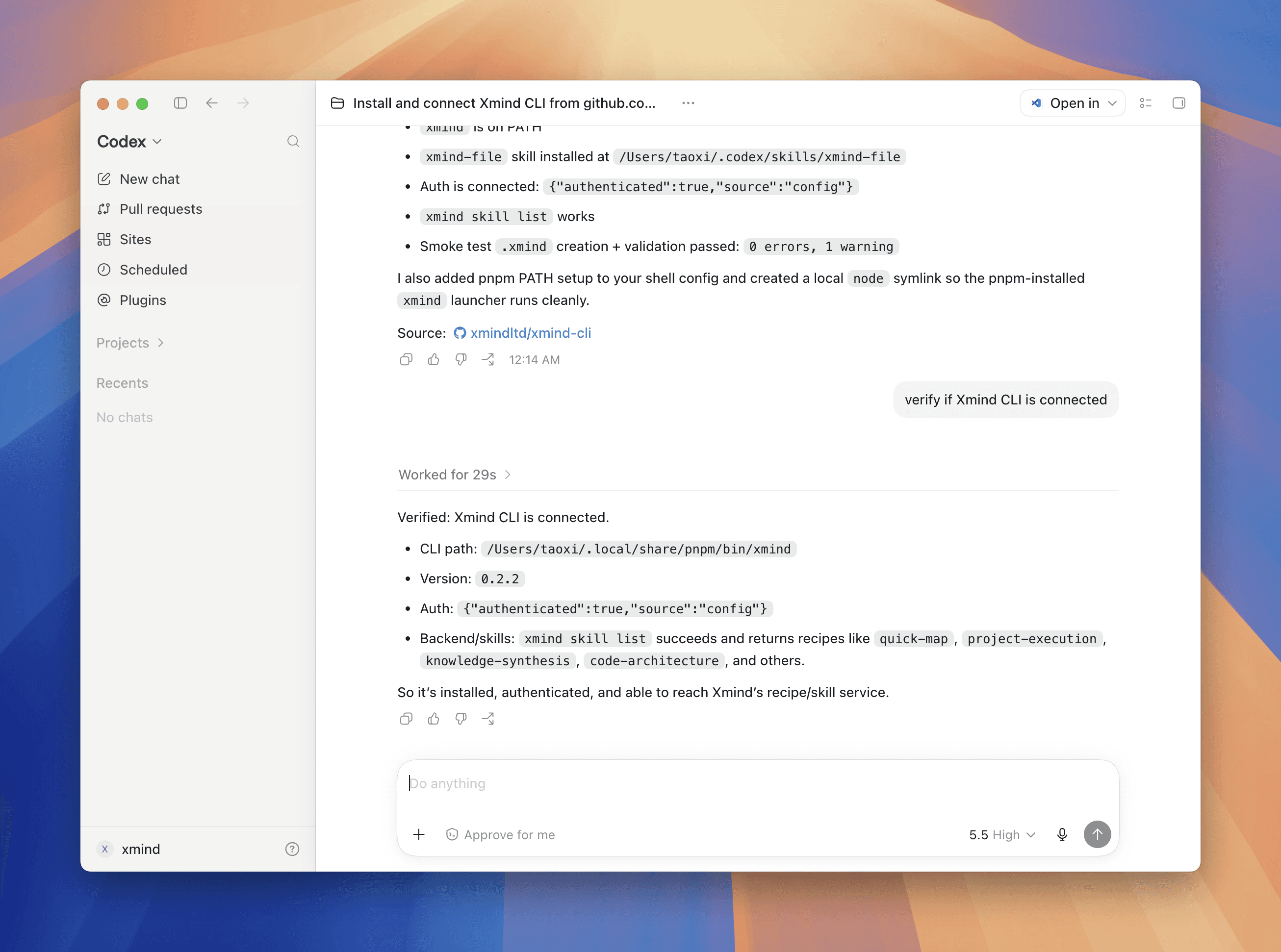Viewport: 1281px width, 952px height.
Task: Expand 'Worked for 29s' details
Action: [455, 475]
